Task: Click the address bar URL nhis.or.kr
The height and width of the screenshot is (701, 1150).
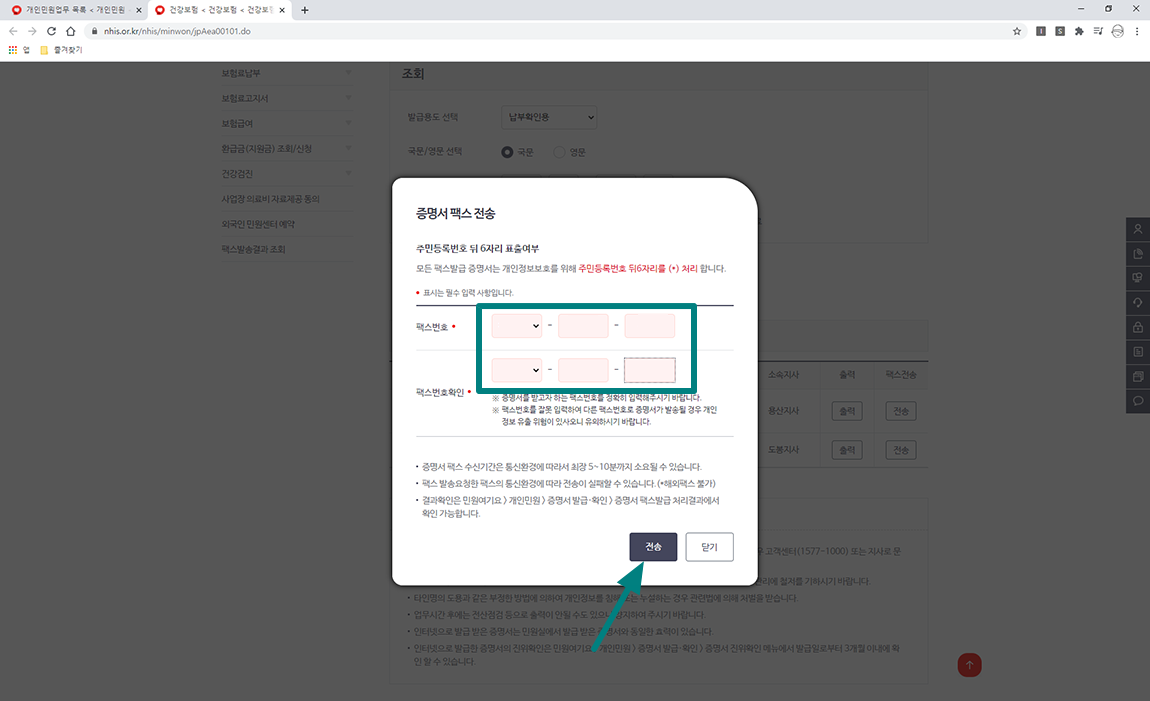Action: coord(177,31)
